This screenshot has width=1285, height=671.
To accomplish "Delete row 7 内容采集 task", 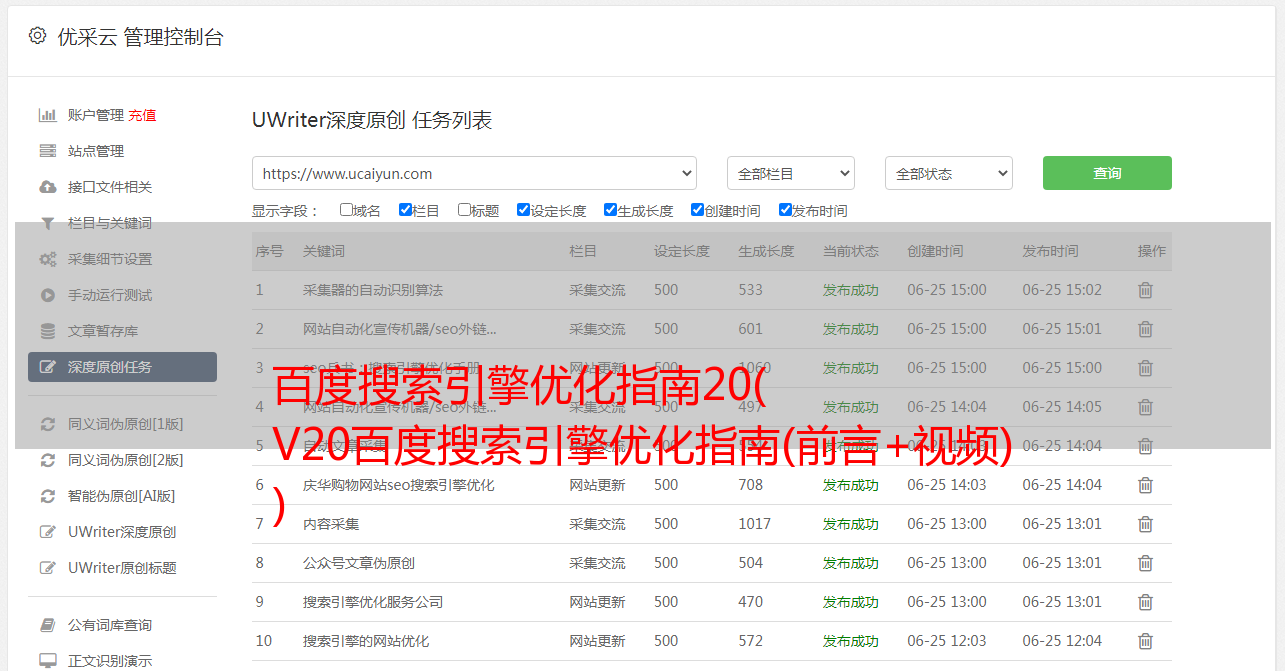I will pos(1146,524).
